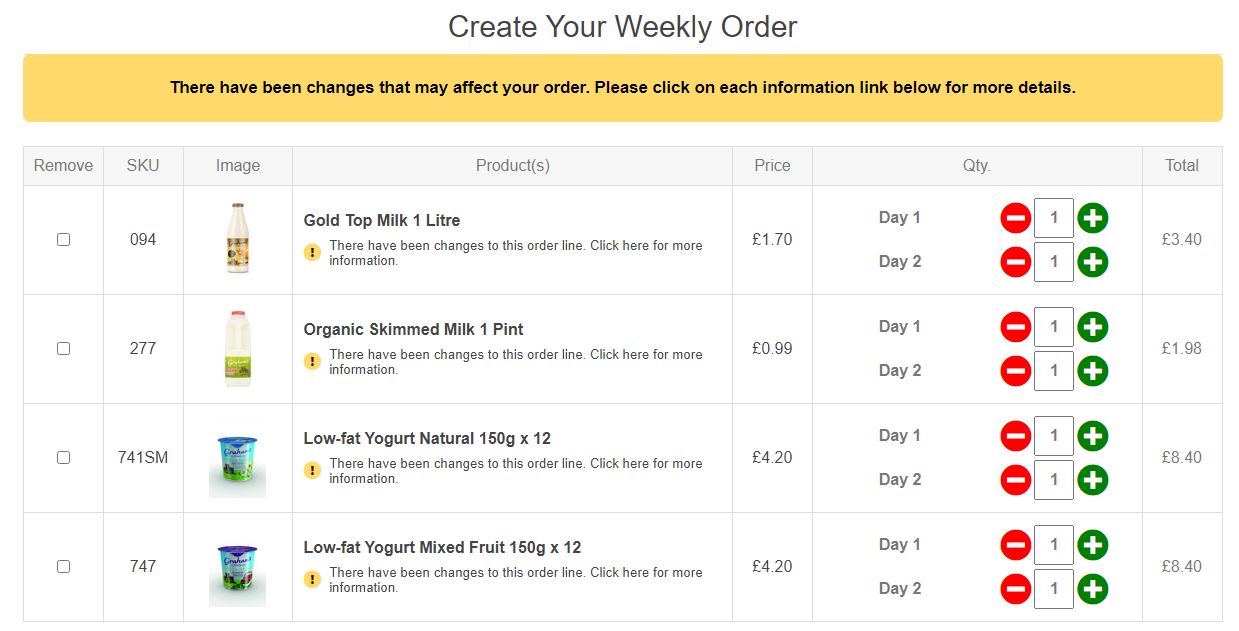This screenshot has height=631, width=1239.
Task: Check Remove box for SKU 747
Action: [x=64, y=567]
